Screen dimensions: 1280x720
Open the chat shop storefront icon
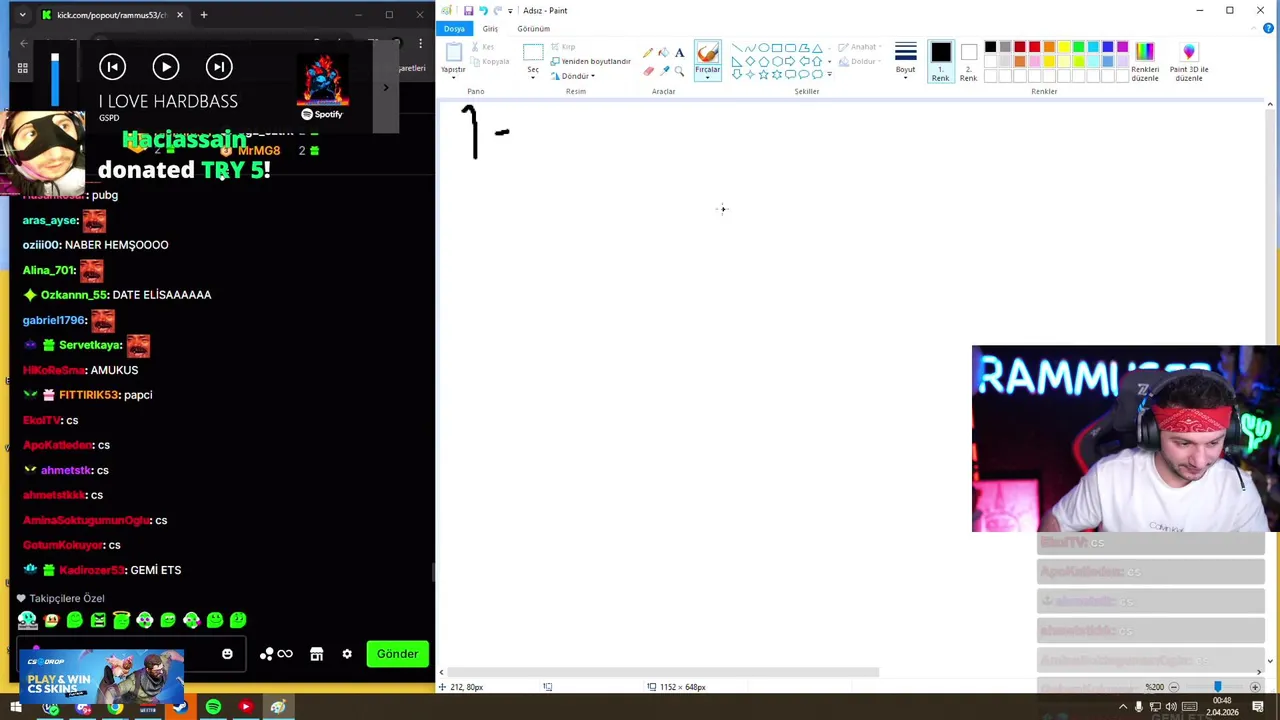point(316,654)
